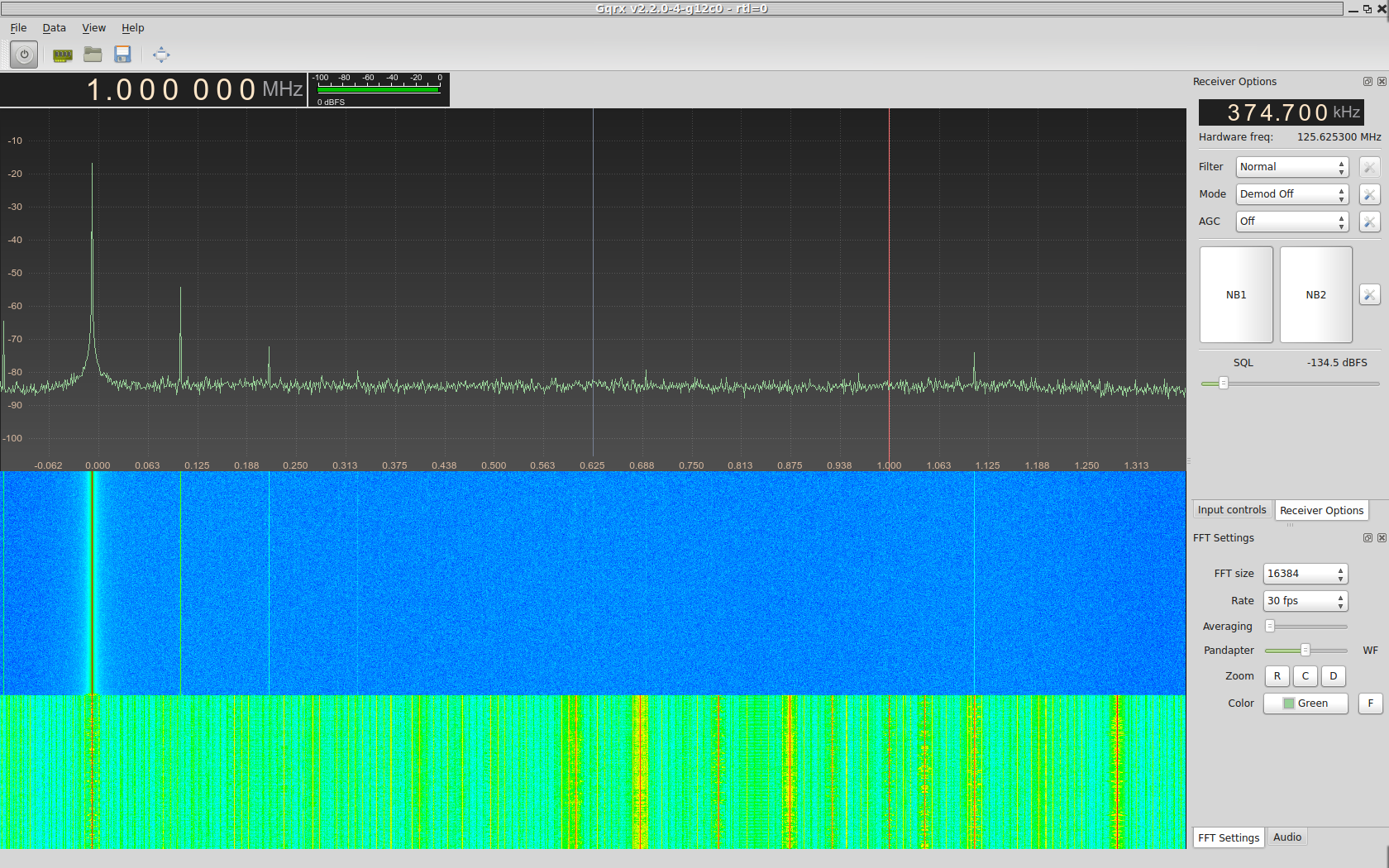Open filter settings tool button
This screenshot has height=868, width=1389.
tap(1369, 167)
